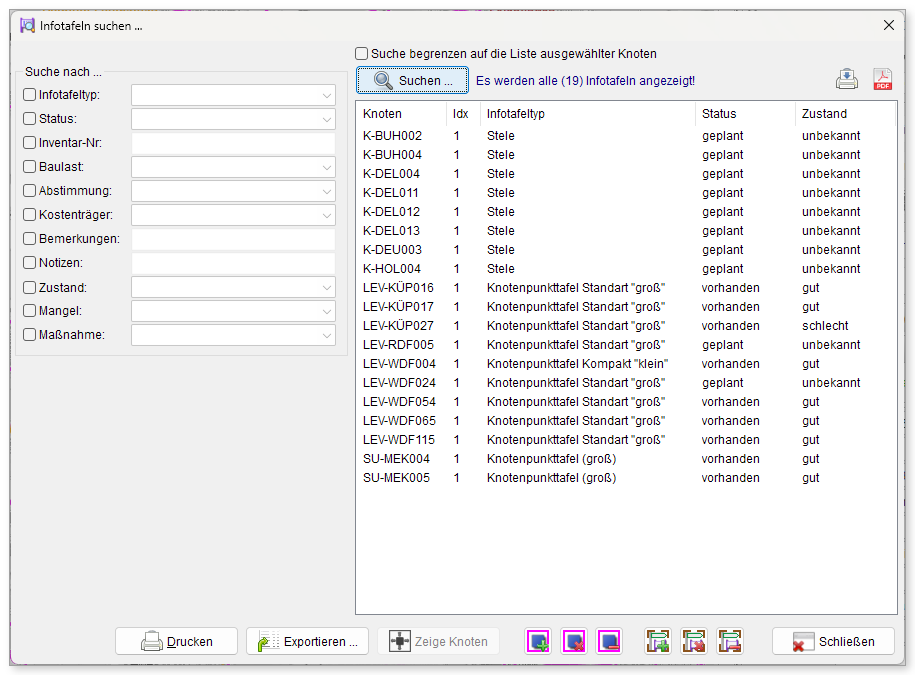
Task: Focus the Bemerkungen text field
Action: click(x=233, y=239)
